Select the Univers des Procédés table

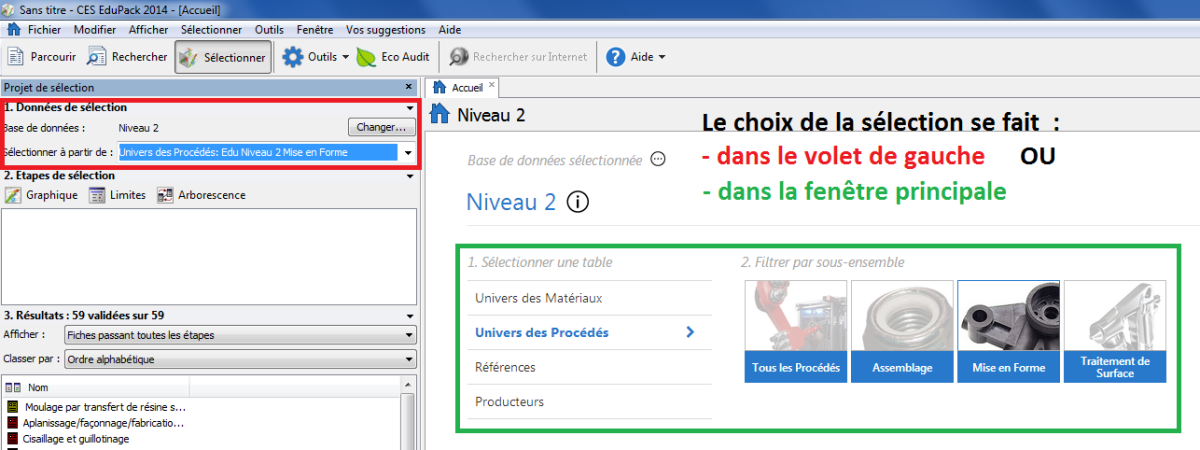(590, 332)
